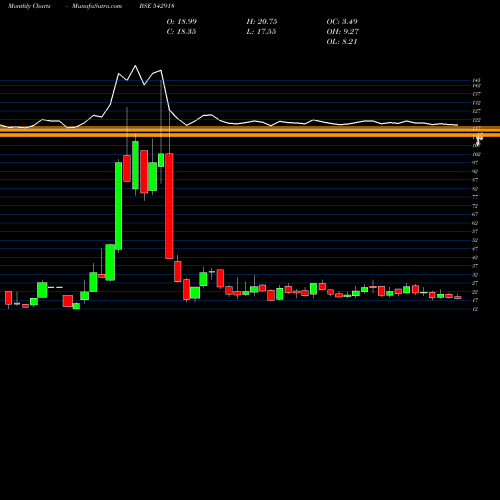Click the last candlestick on the right

[458, 297]
